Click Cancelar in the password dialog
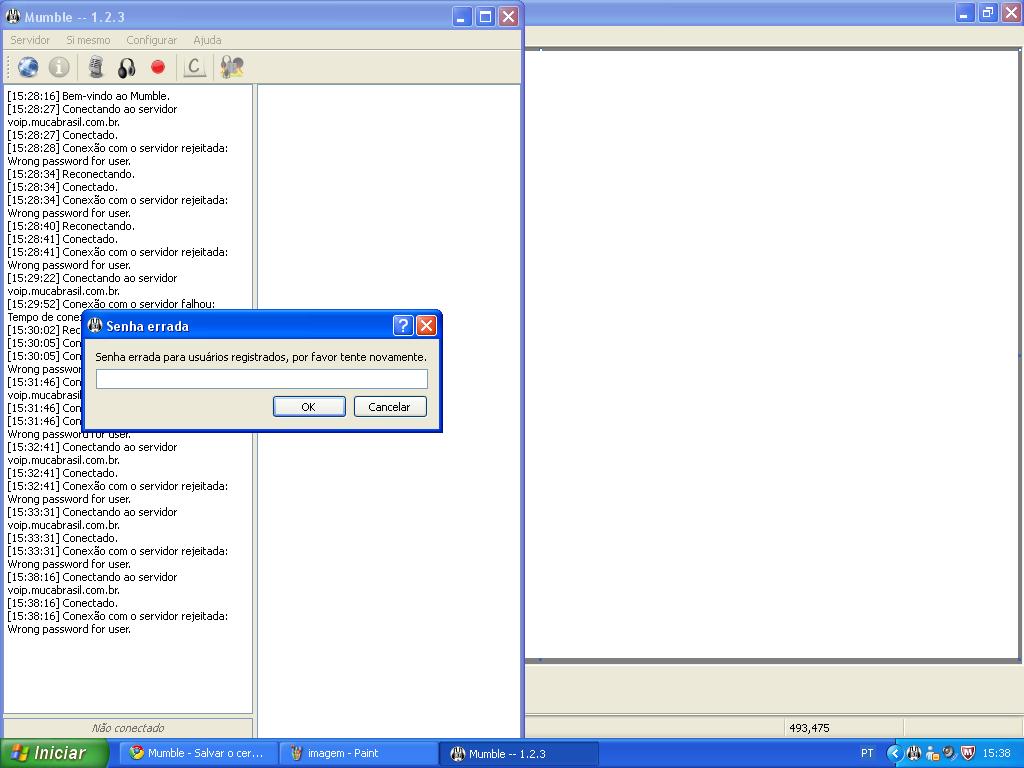 [389, 407]
